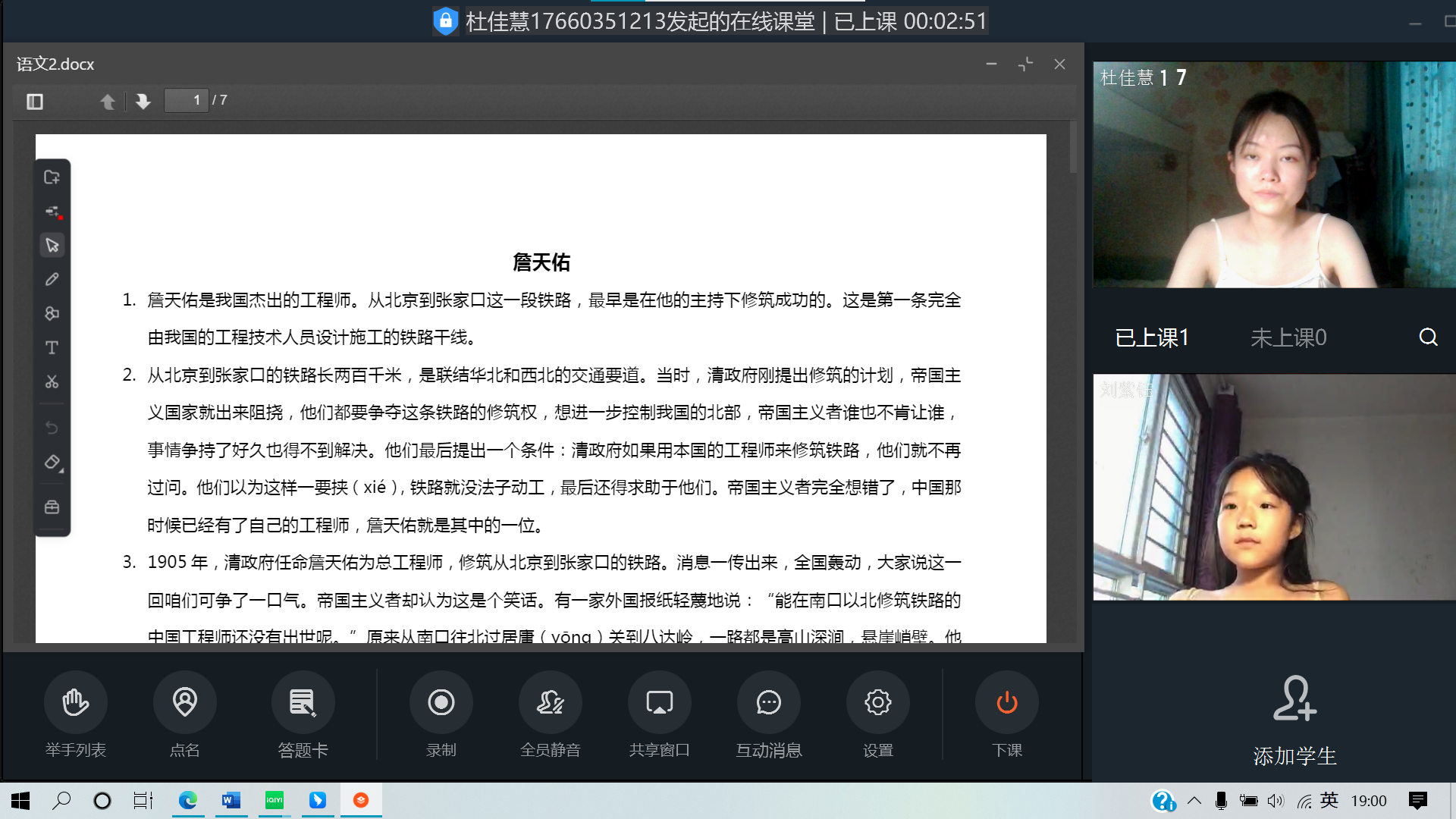
Task: Open 设置 settings gear
Action: [x=877, y=714]
